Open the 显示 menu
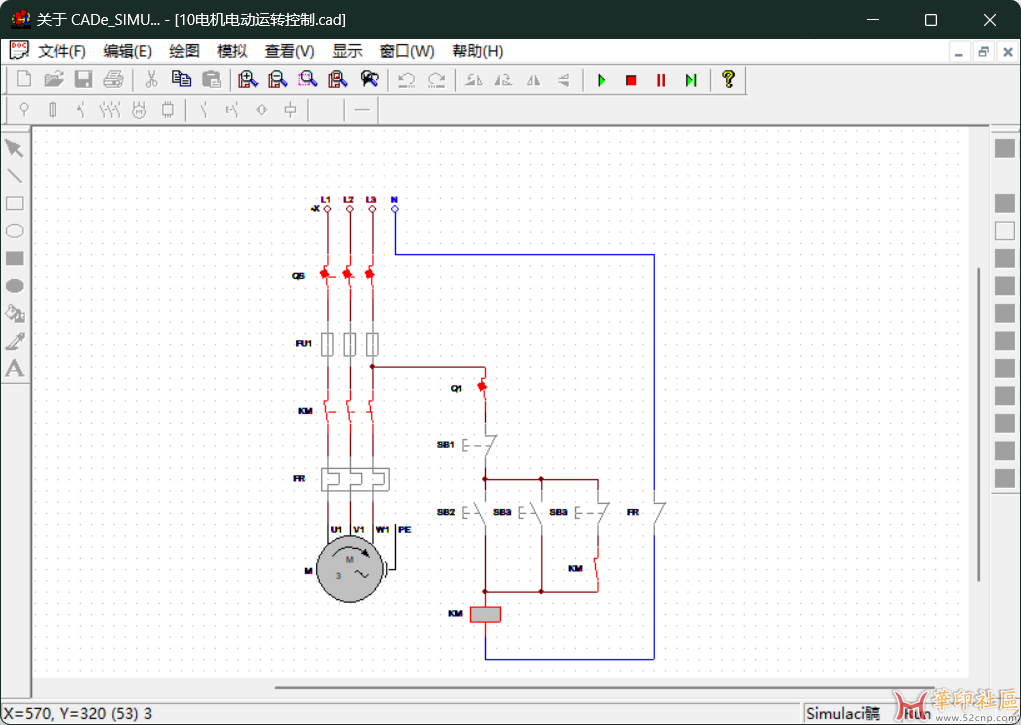Image resolution: width=1021 pixels, height=725 pixels. (347, 51)
